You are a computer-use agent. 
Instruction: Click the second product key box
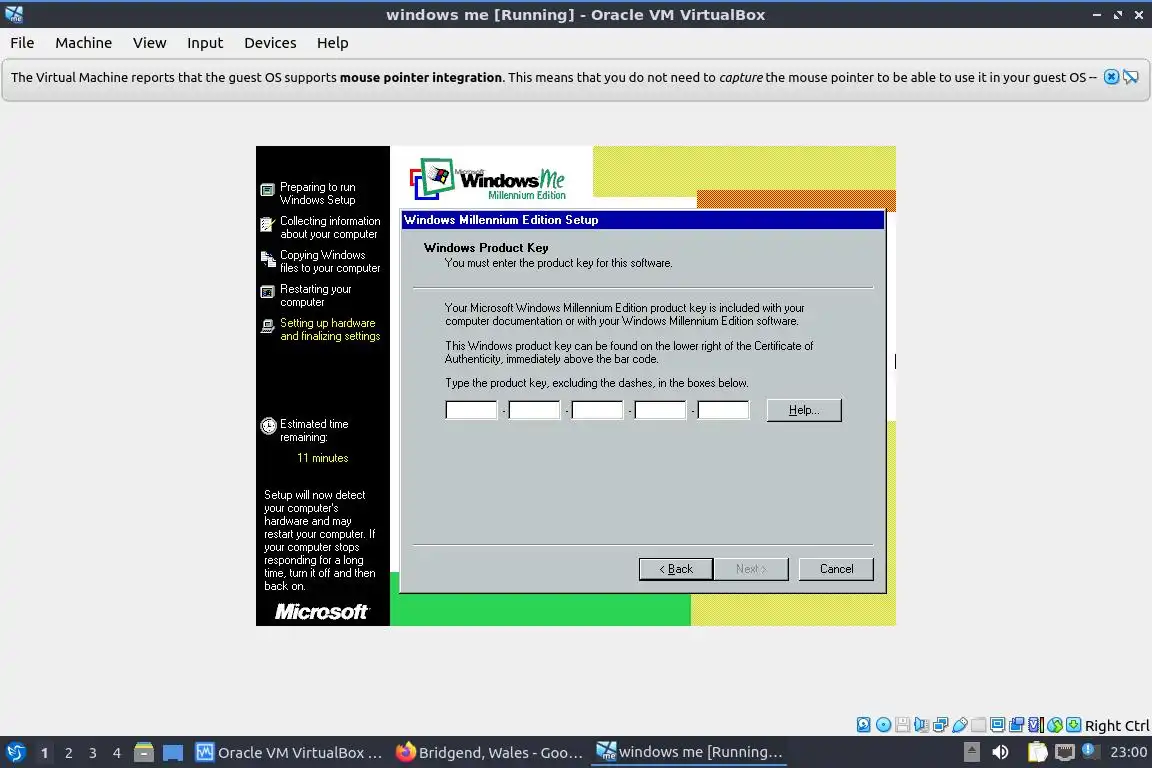tap(534, 410)
